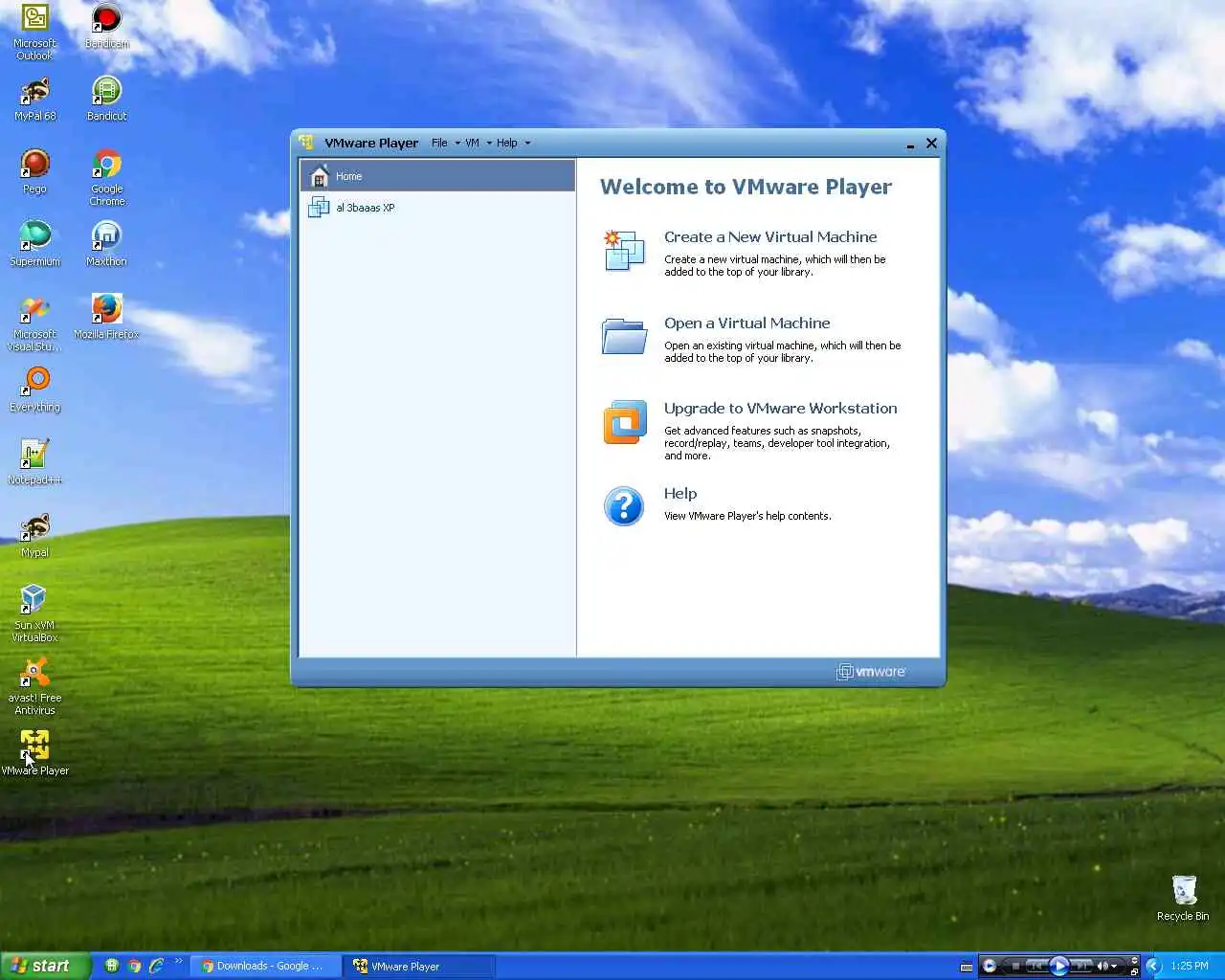Screen dimensions: 1225x980
Task: Click Next track on taskbar media player
Action: click(1081, 967)
